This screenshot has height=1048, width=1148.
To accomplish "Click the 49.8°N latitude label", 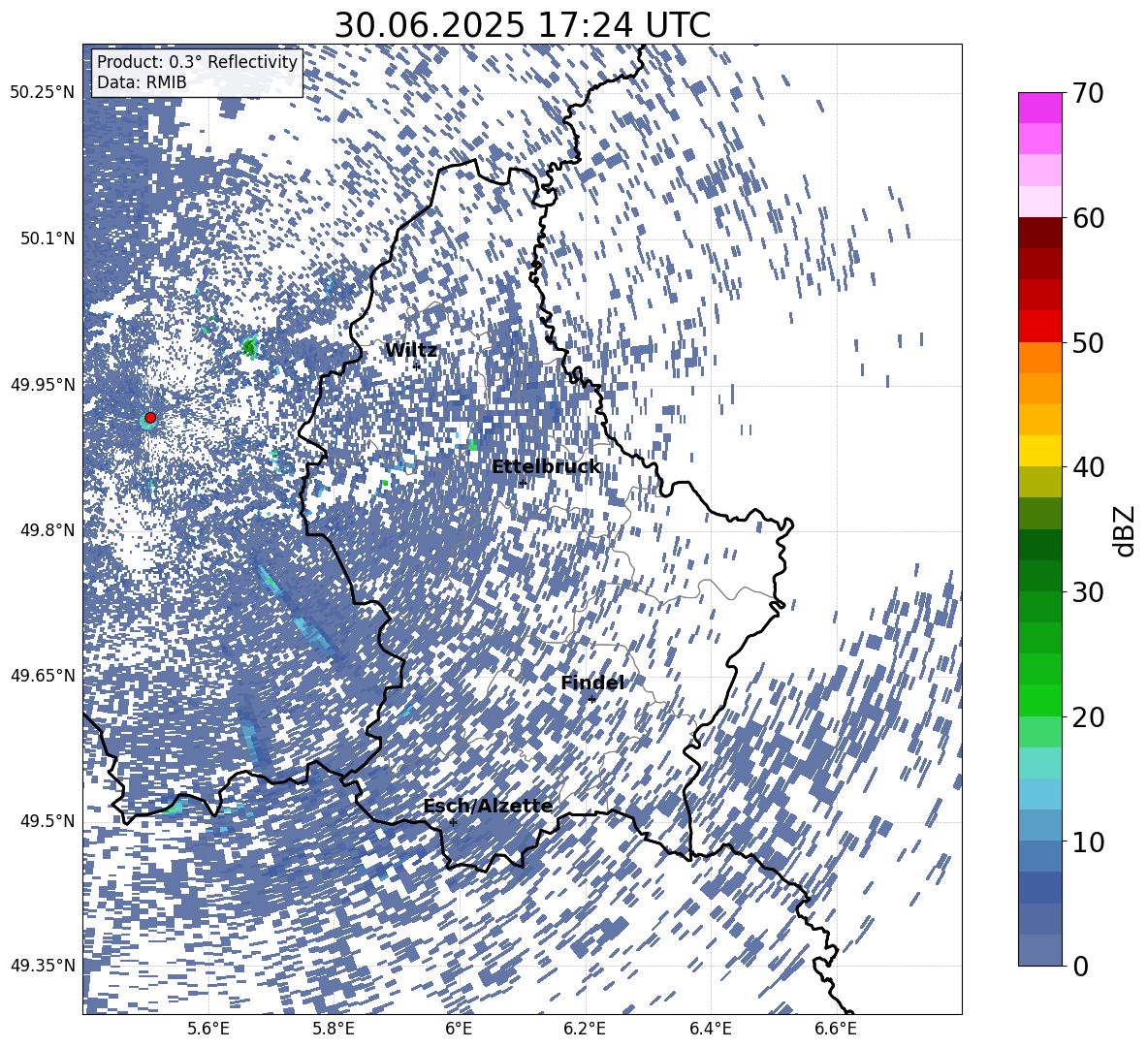I will pyautogui.click(x=48, y=529).
